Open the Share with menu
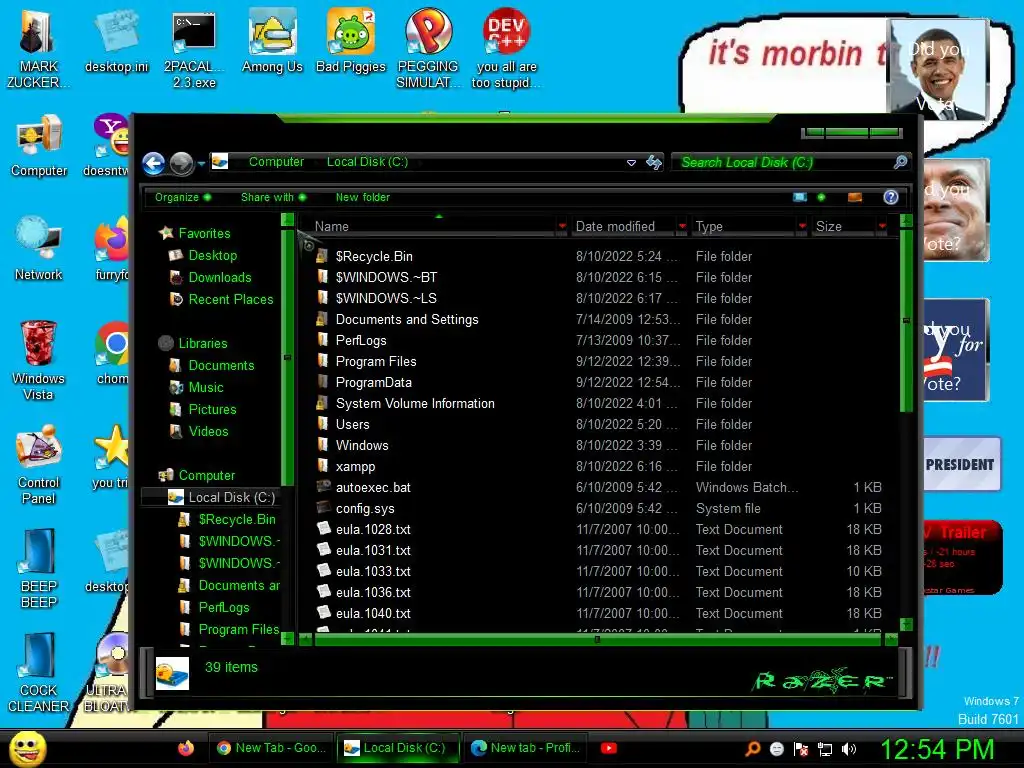 pyautogui.click(x=273, y=197)
